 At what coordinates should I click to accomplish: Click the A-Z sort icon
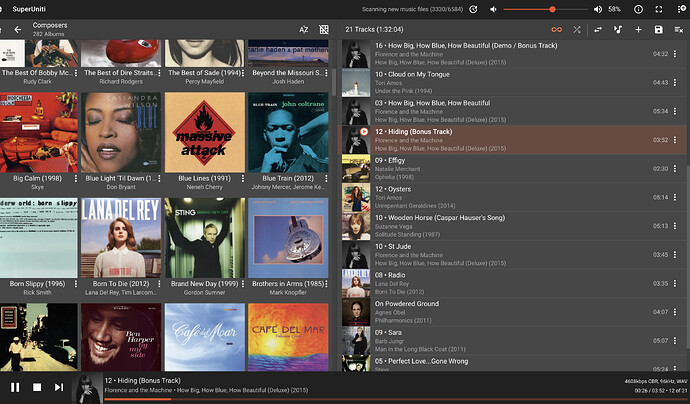pyautogui.click(x=304, y=29)
